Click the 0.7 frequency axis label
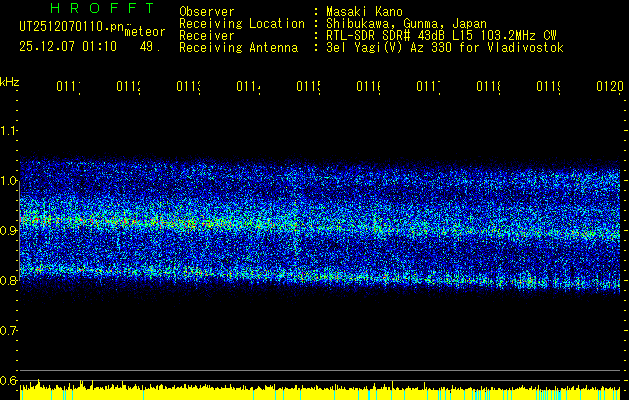The width and height of the screenshot is (629, 400). (x=8, y=330)
